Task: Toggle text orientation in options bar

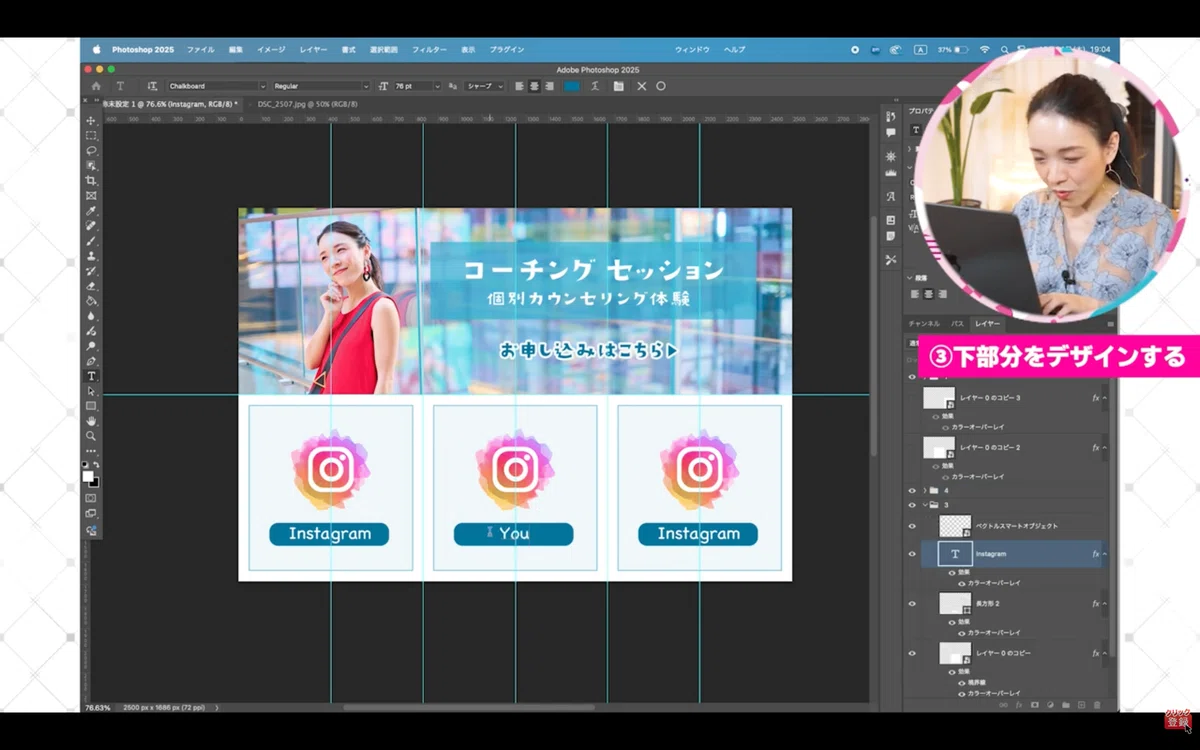Action: tap(152, 86)
